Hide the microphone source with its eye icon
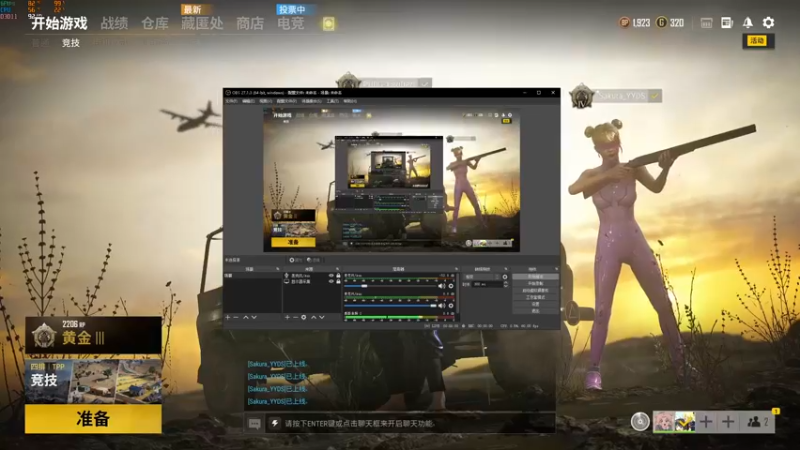Screen dimensions: 800x450 tap(331, 276)
